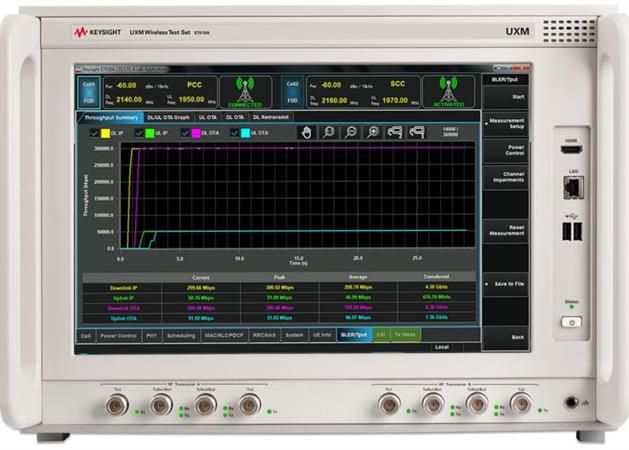The image size is (629, 450).
Task: Click the CONNECTED tower icon for PCC
Action: click(245, 92)
